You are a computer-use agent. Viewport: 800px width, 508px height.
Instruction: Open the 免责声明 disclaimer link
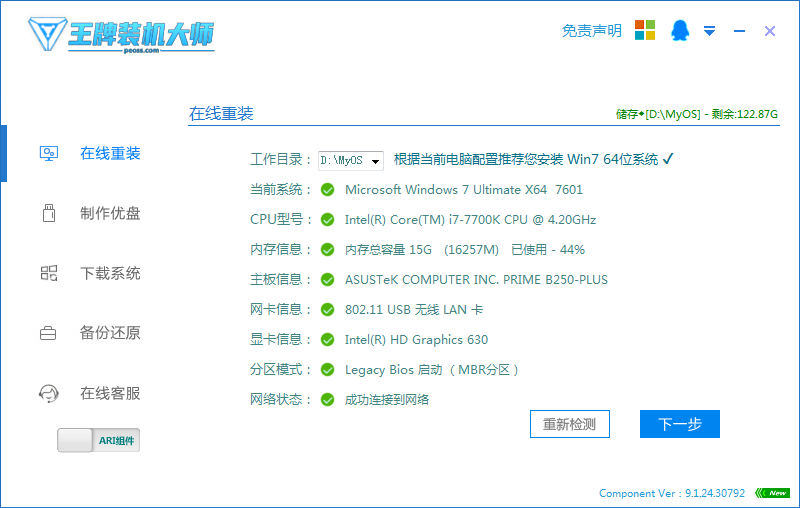[x=591, y=31]
